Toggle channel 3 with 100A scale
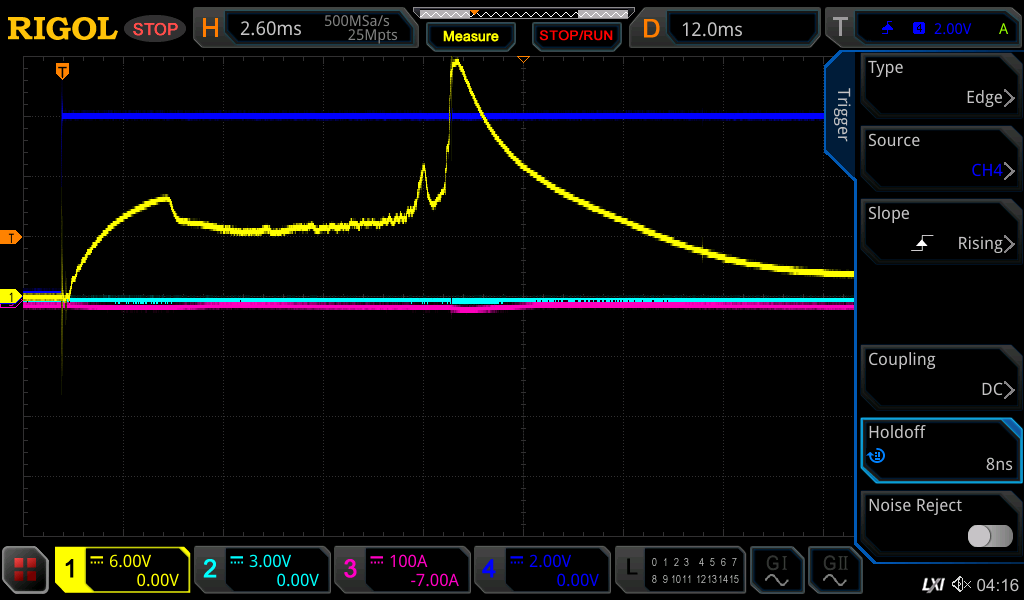 coord(400,570)
